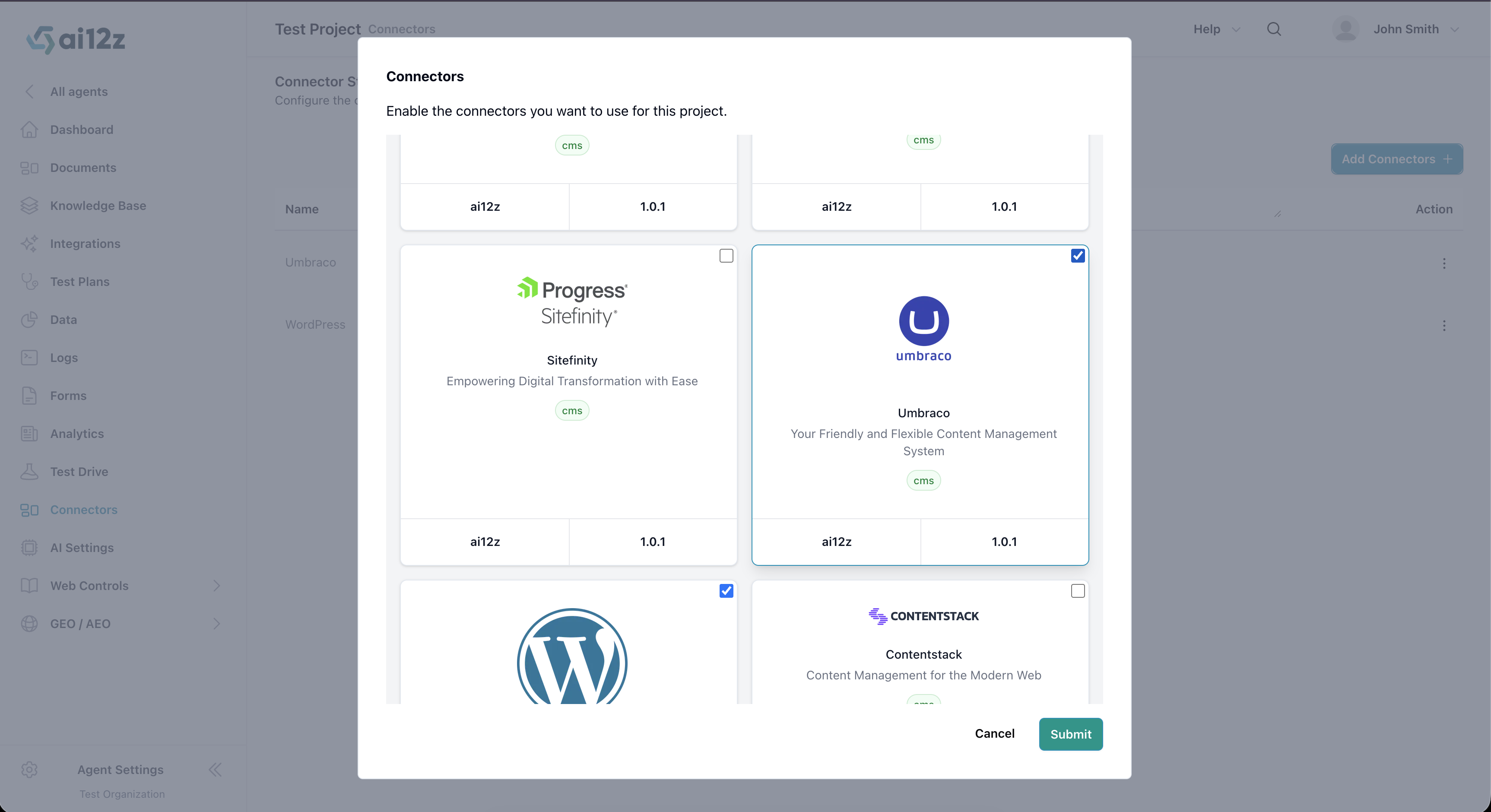Click the Test Drive flask icon
Viewport: 1491px width, 812px height.
29,472
